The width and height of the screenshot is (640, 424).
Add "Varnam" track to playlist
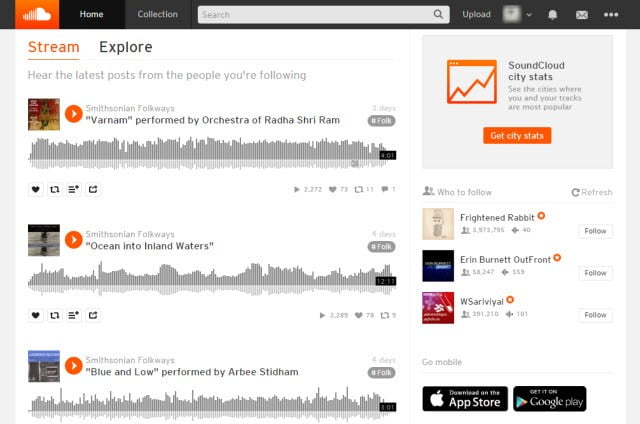click(73, 189)
